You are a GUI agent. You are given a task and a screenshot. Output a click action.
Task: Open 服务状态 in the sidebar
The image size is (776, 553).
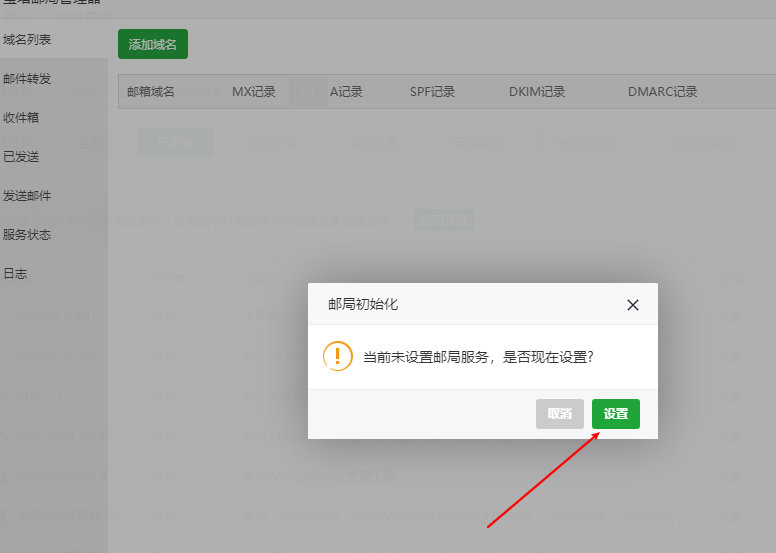(x=27, y=235)
